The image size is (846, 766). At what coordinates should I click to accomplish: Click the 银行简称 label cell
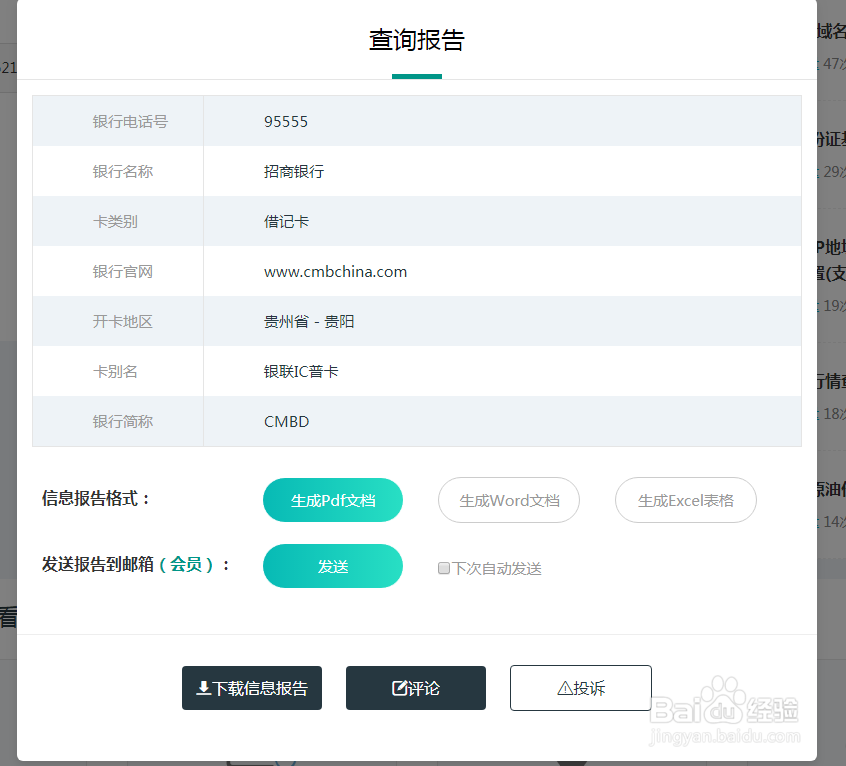(x=118, y=421)
